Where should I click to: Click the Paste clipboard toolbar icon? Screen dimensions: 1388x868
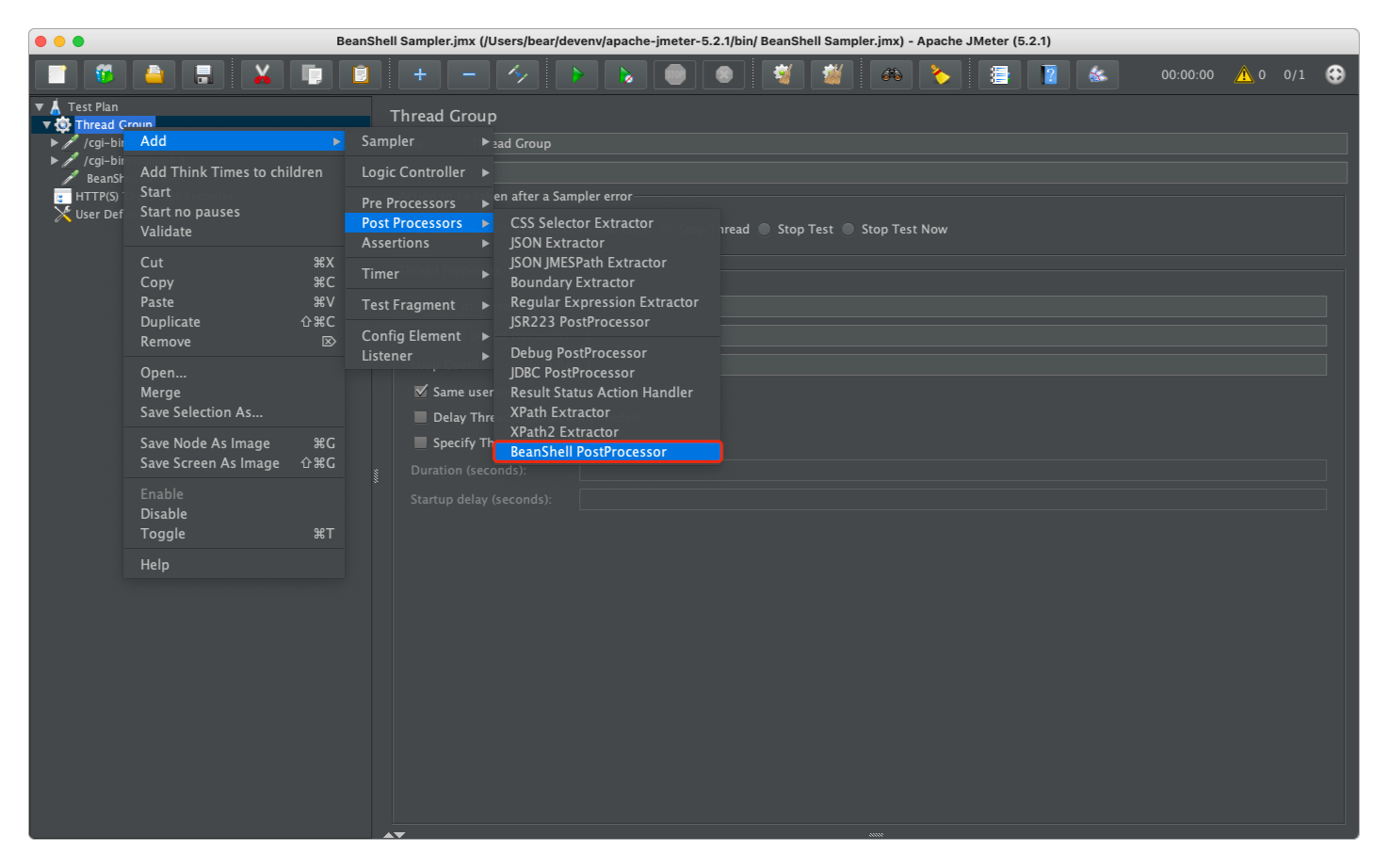pos(361,74)
